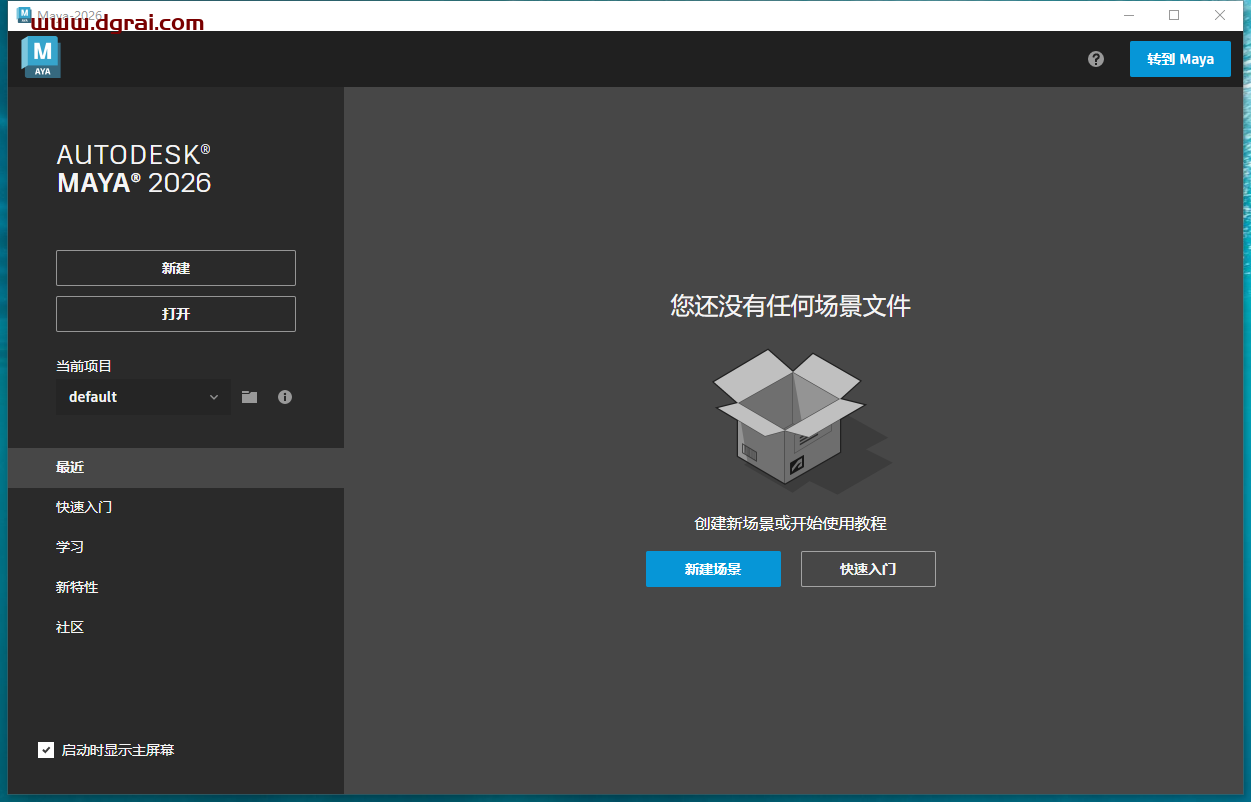Maximize the Maya 2026 window

[1174, 15]
